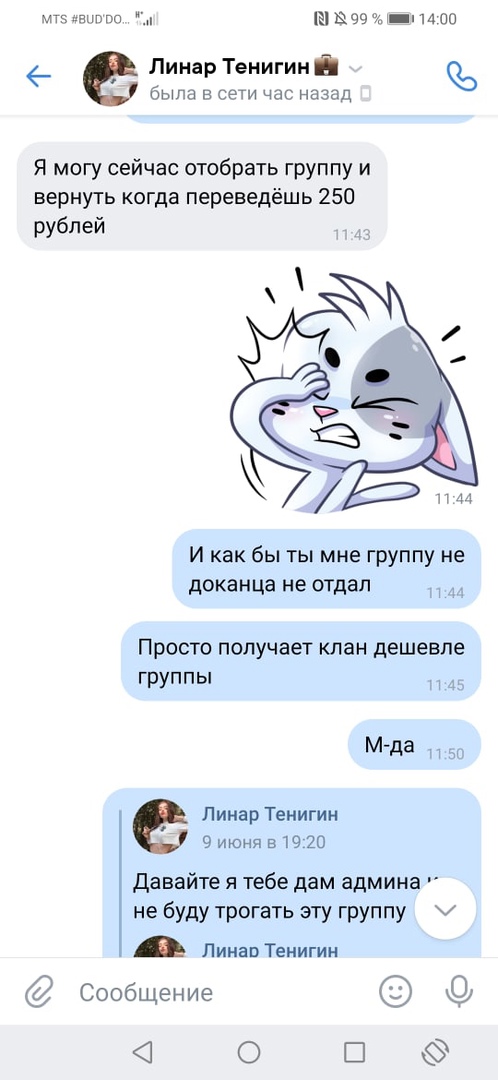Tap the angry rabbit sticker
The width and height of the screenshot is (498, 1080).
(x=353, y=391)
